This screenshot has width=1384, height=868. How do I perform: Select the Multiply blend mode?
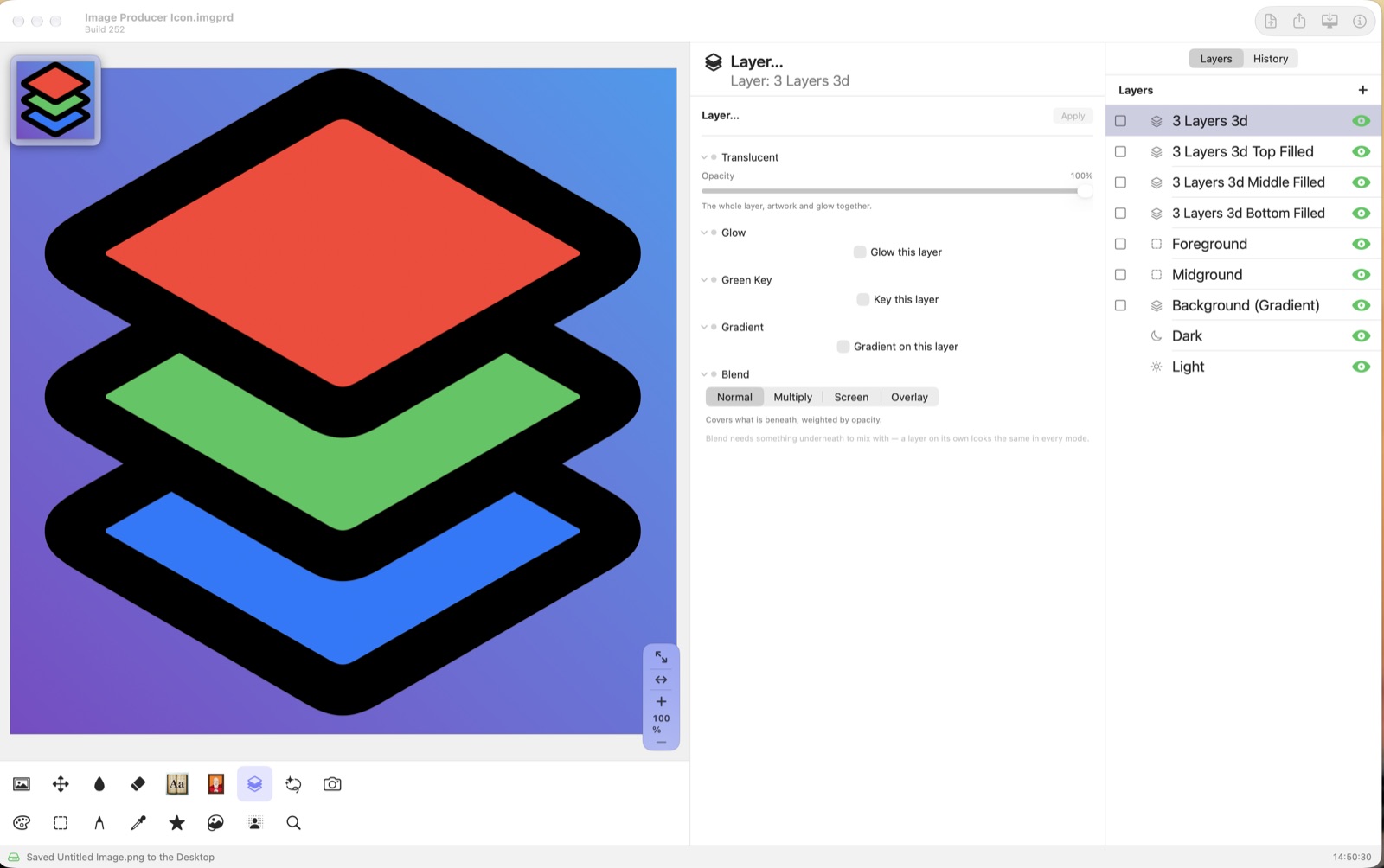click(x=792, y=397)
